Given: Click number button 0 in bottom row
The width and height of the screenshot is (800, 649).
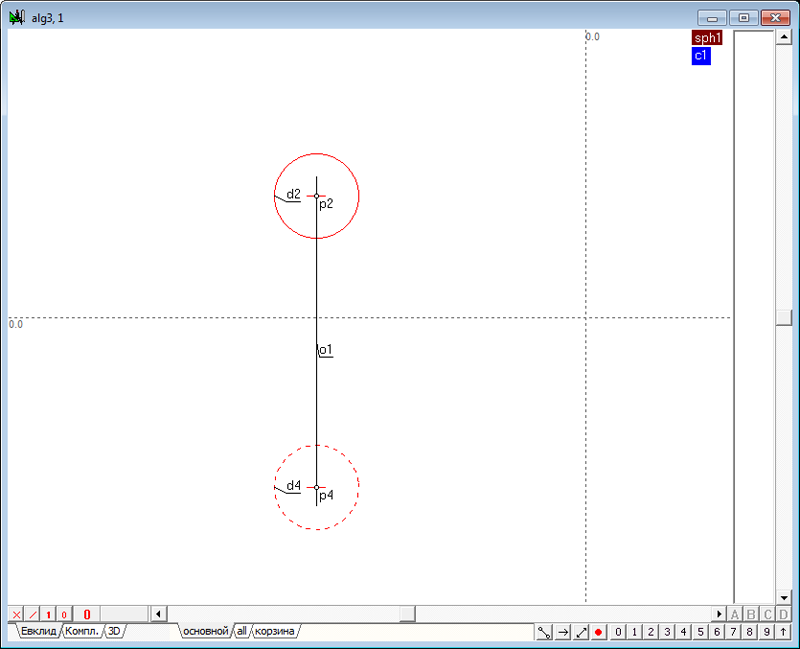Looking at the screenshot, I should point(618,632).
